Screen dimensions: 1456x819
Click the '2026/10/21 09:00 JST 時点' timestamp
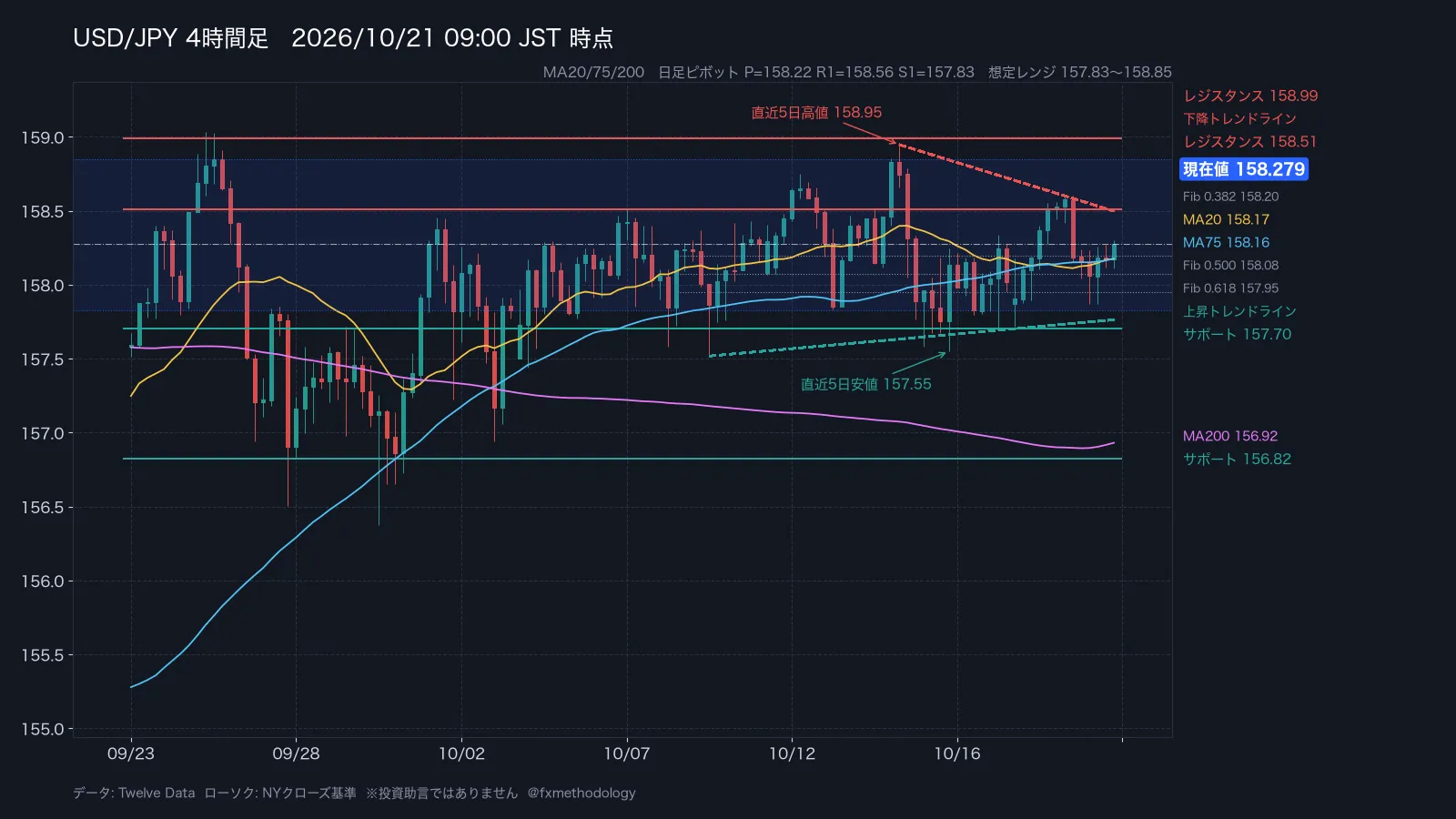452,38
